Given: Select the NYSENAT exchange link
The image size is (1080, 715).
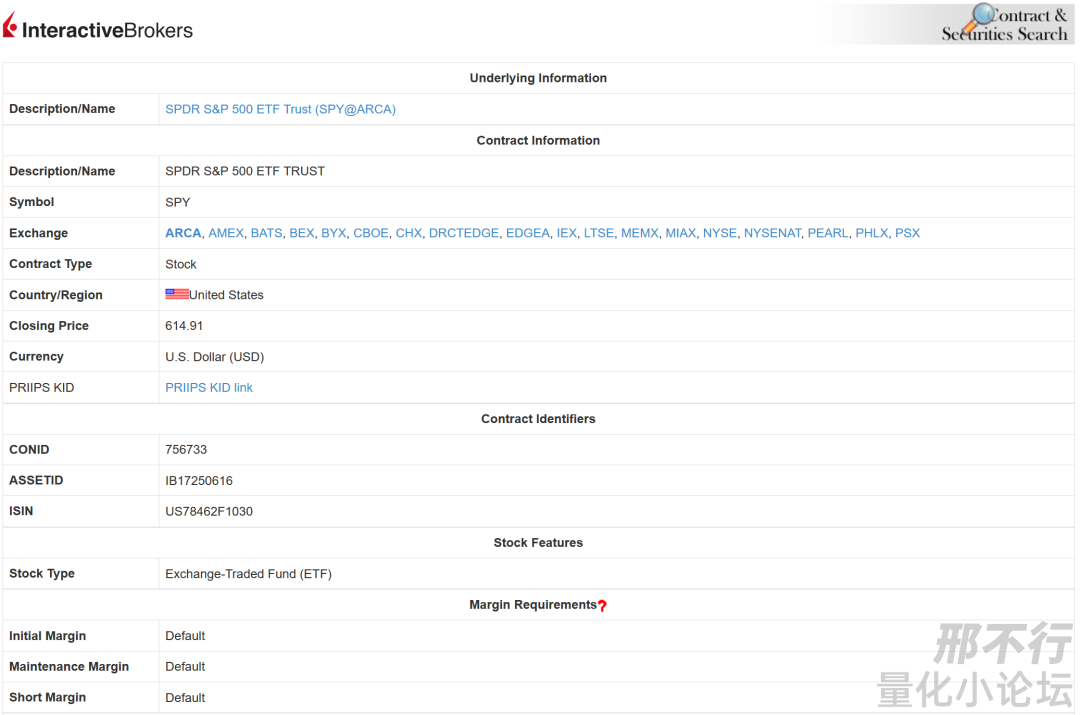Looking at the screenshot, I should click(772, 233).
